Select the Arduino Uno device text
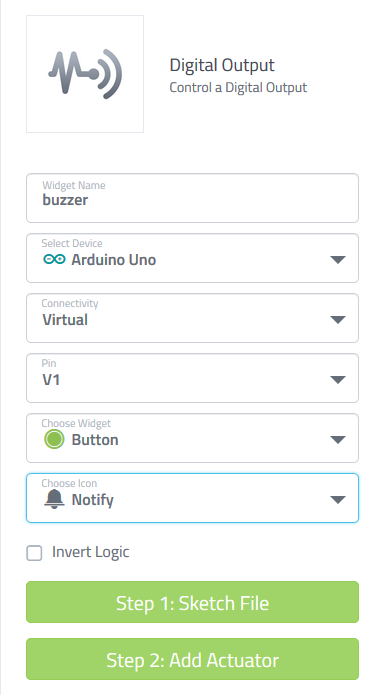The width and height of the screenshot is (384, 695). point(114,260)
